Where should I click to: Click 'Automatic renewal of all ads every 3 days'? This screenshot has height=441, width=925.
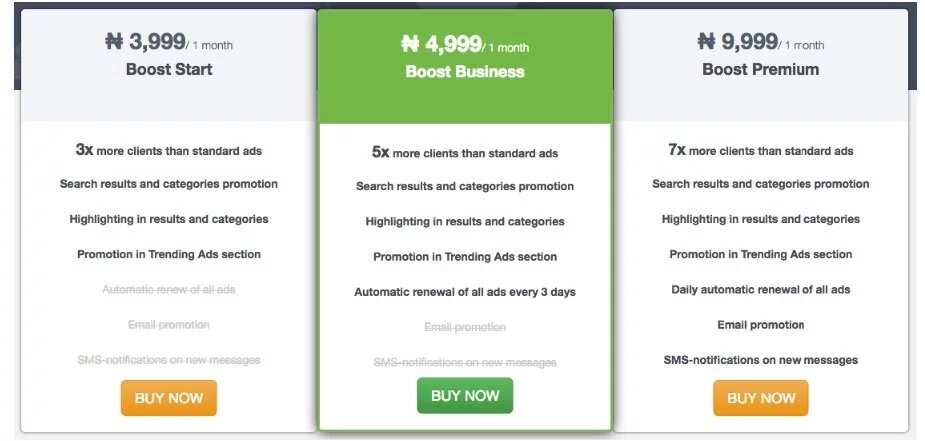click(x=465, y=292)
